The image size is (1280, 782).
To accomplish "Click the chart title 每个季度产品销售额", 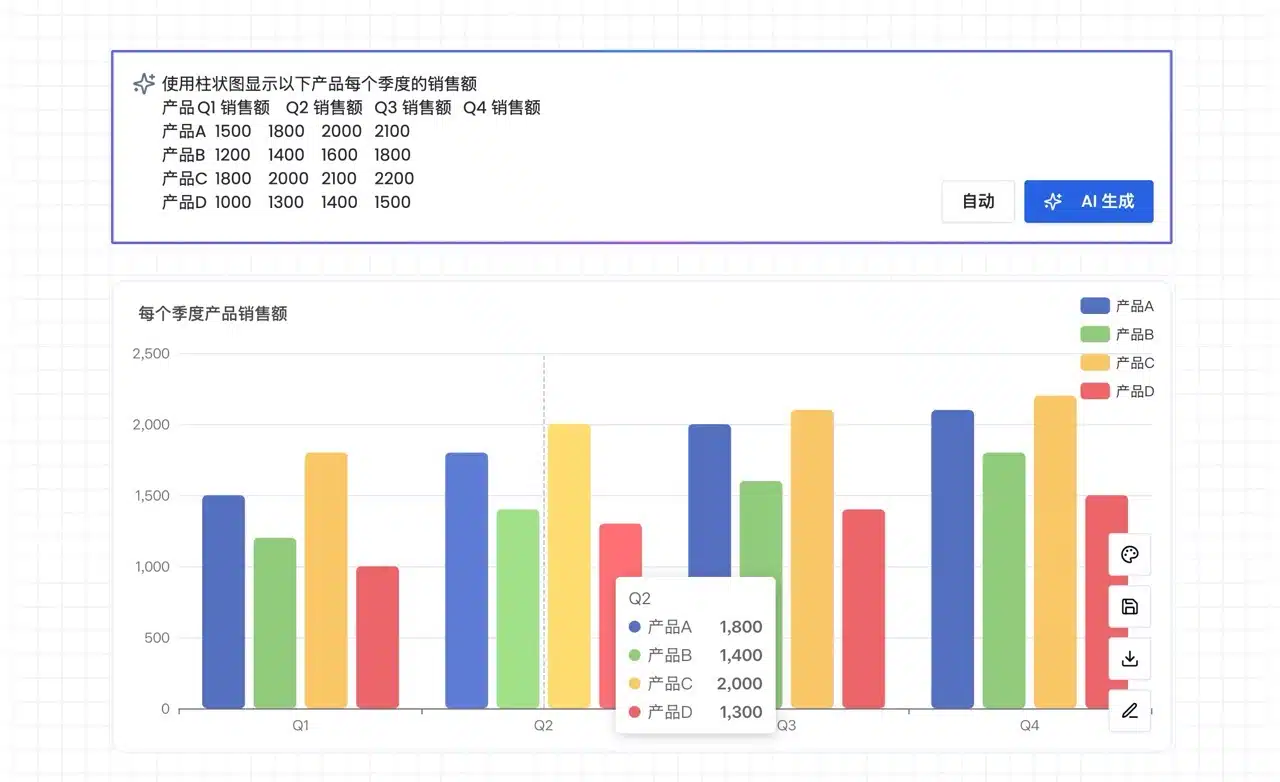I will [213, 314].
